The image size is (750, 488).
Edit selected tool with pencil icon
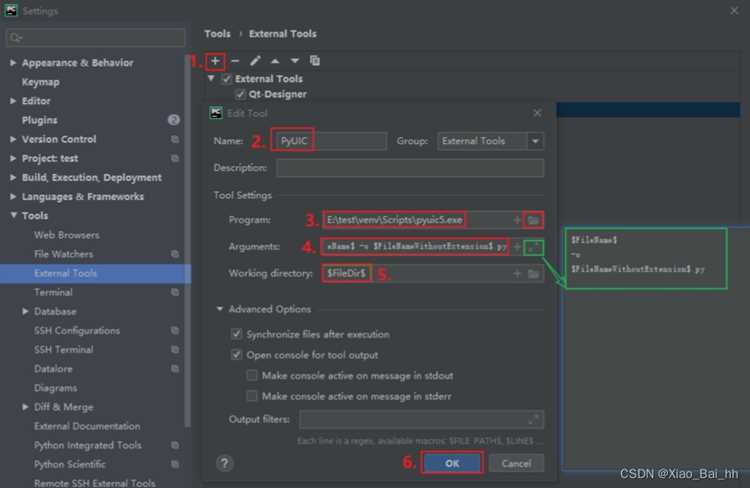255,61
